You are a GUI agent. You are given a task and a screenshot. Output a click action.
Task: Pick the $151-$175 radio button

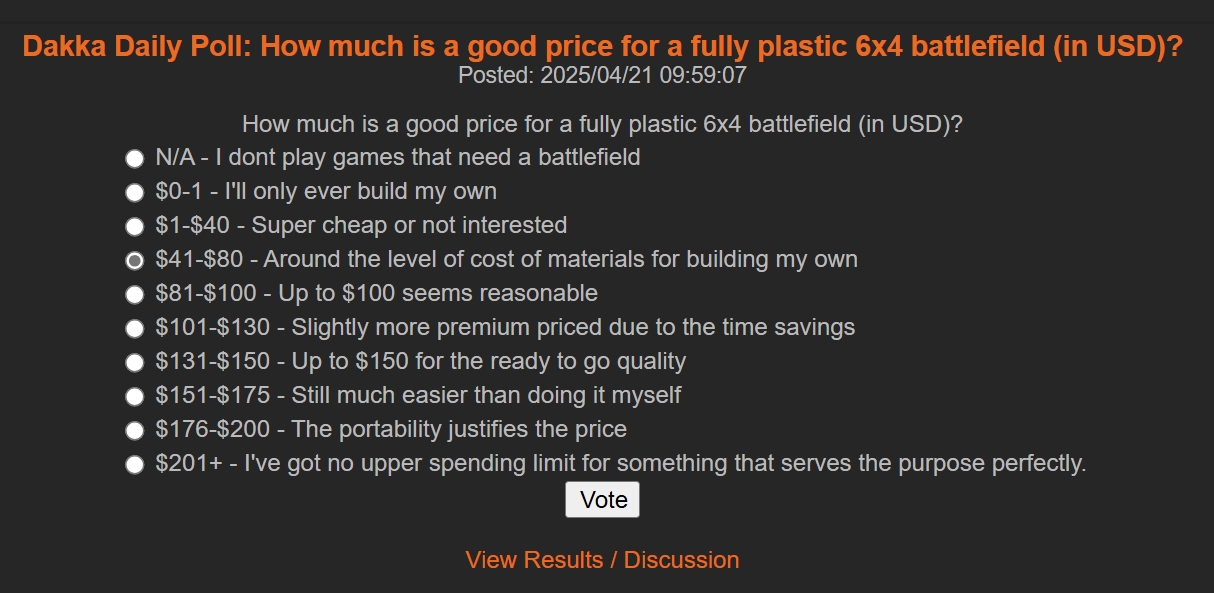(134, 396)
